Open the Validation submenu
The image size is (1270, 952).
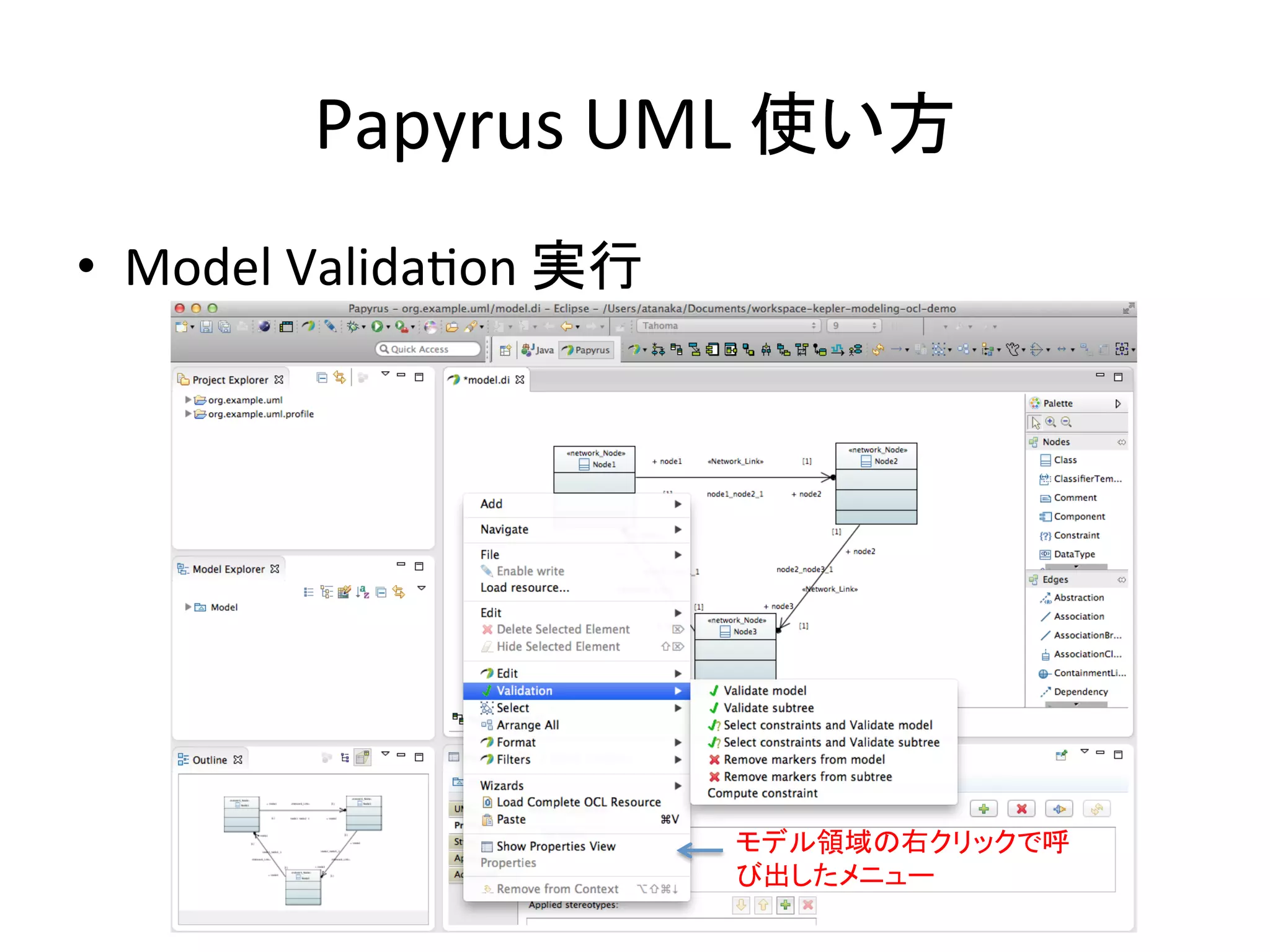577,691
